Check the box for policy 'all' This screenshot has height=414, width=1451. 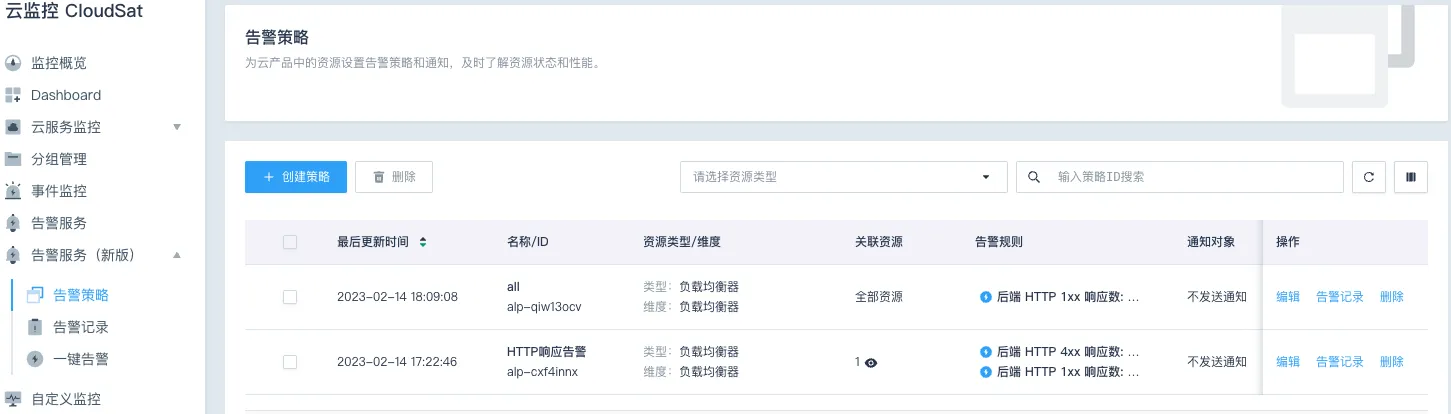tap(290, 297)
